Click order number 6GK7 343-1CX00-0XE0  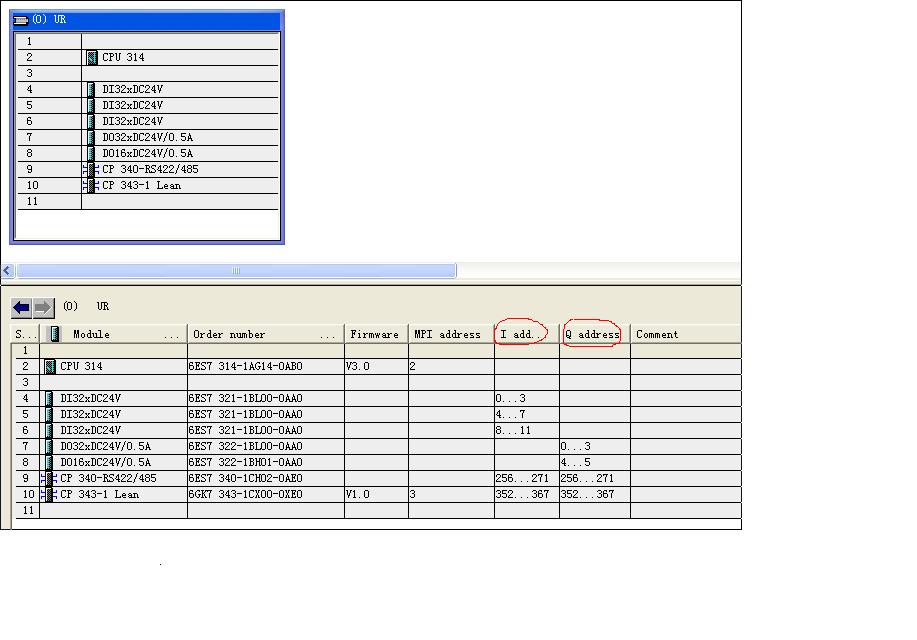(x=246, y=494)
